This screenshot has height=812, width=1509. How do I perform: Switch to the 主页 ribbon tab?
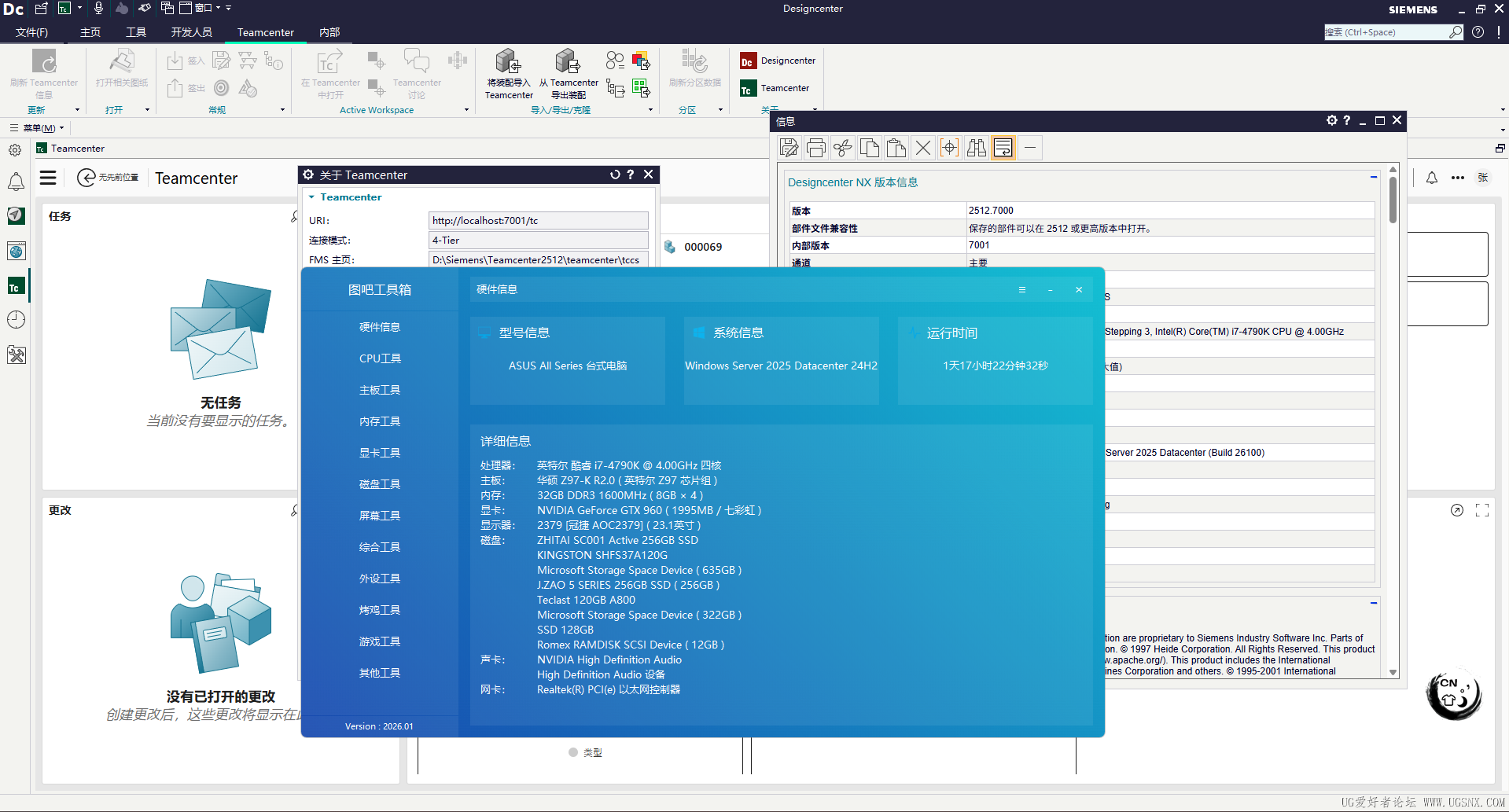(90, 32)
